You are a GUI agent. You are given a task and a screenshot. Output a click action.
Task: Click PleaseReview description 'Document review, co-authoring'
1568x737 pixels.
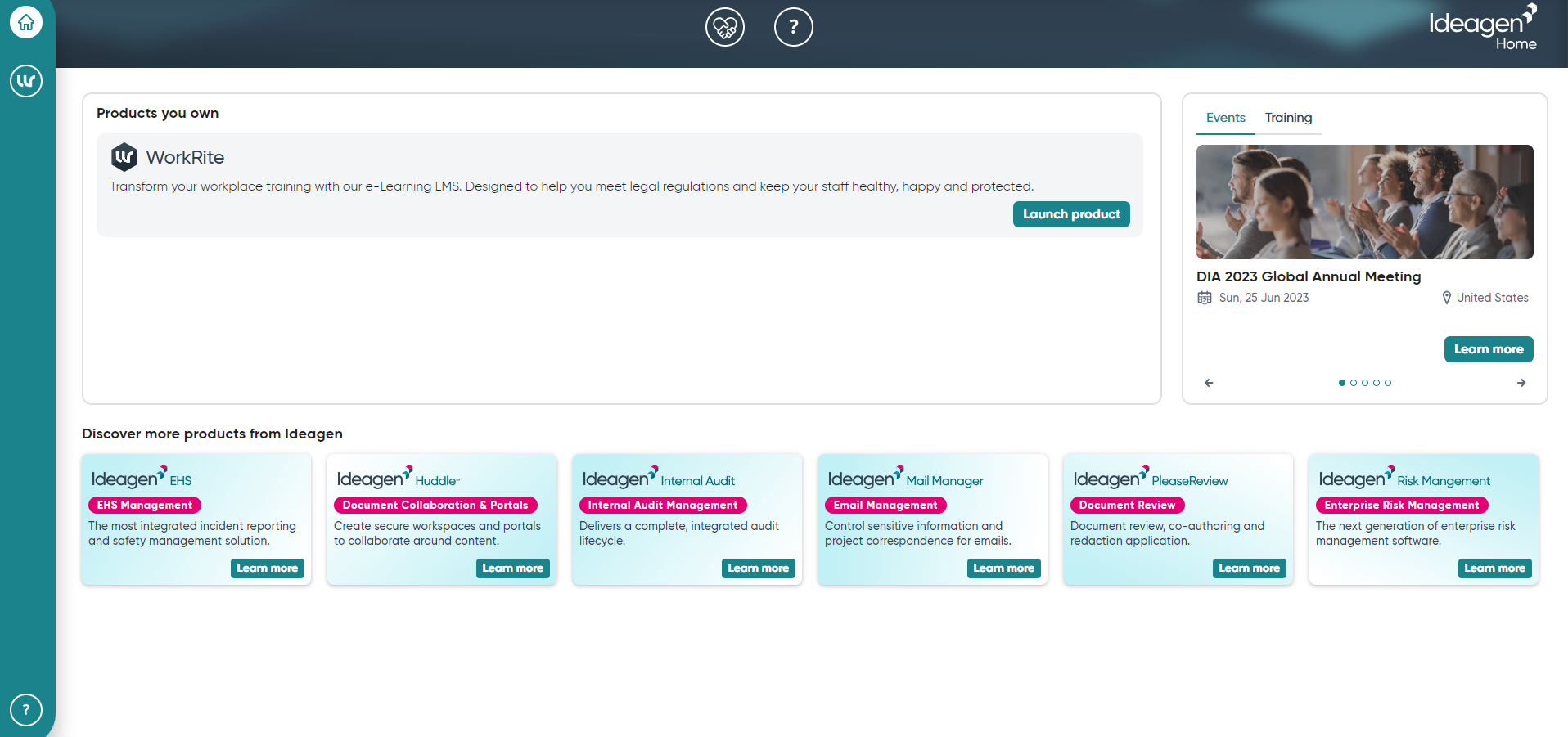[1168, 533]
